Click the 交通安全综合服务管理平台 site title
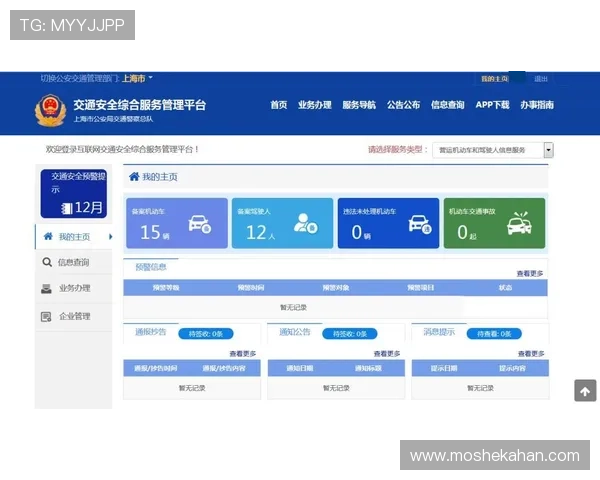 tap(140, 105)
